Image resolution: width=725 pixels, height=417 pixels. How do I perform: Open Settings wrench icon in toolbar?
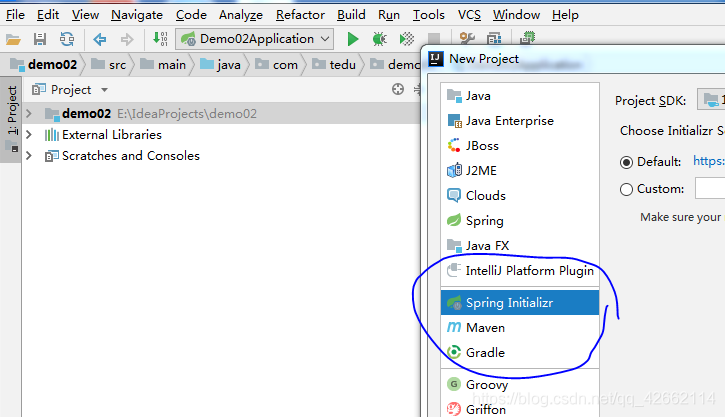(x=467, y=39)
